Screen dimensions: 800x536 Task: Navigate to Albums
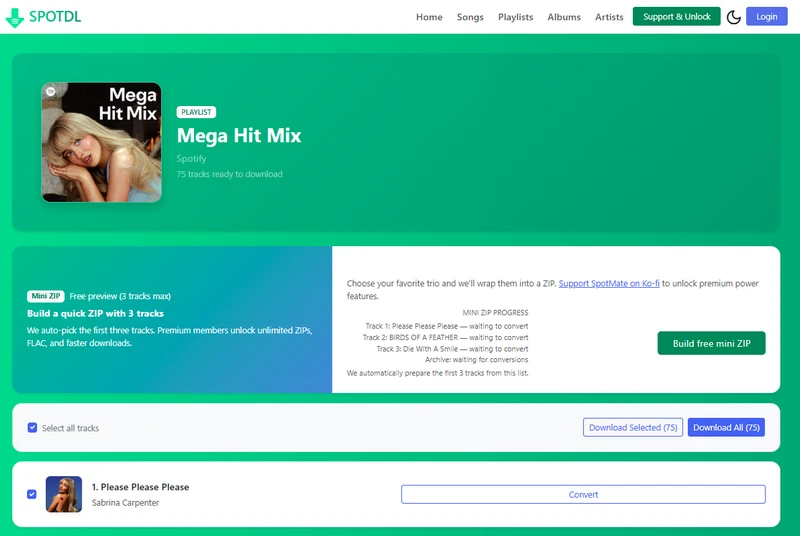pyautogui.click(x=564, y=17)
